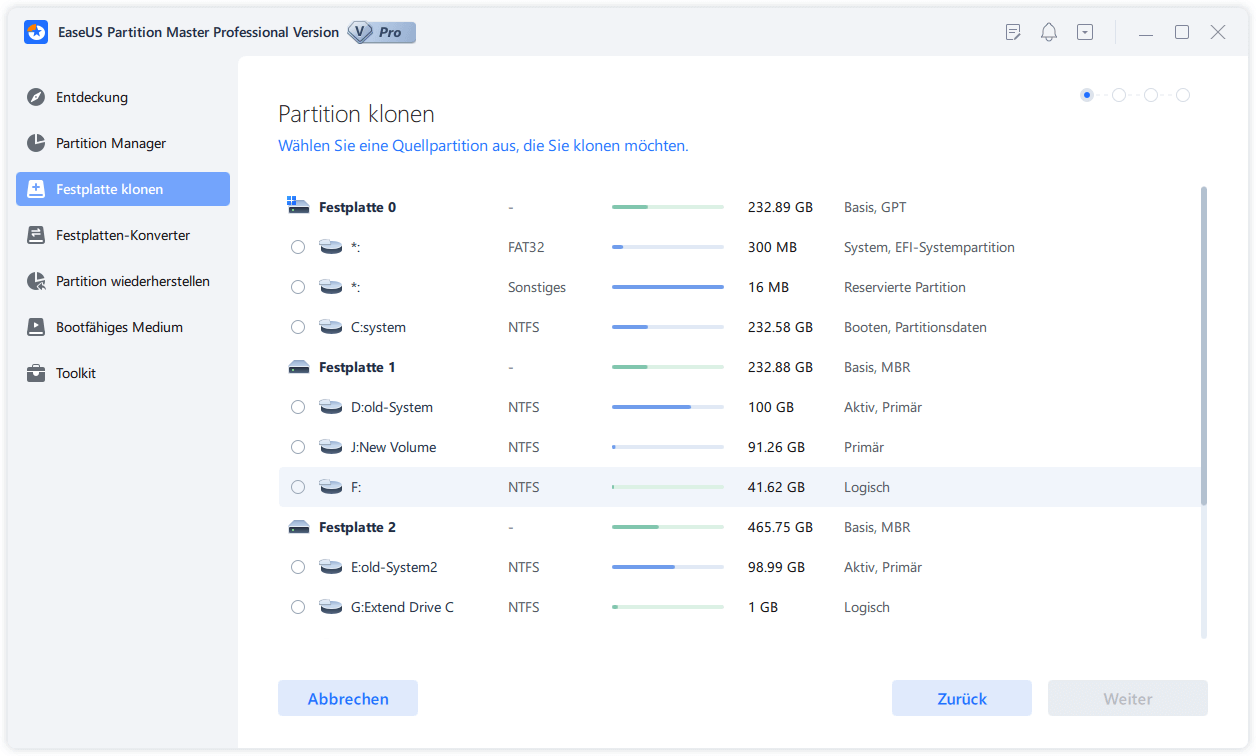This screenshot has height=756, width=1256.
Task: Click the 'System, EFI-Systempartition' text
Action: [x=929, y=247]
